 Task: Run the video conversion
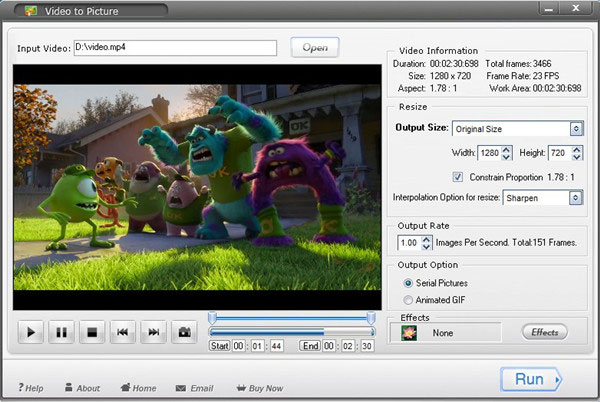pos(531,379)
